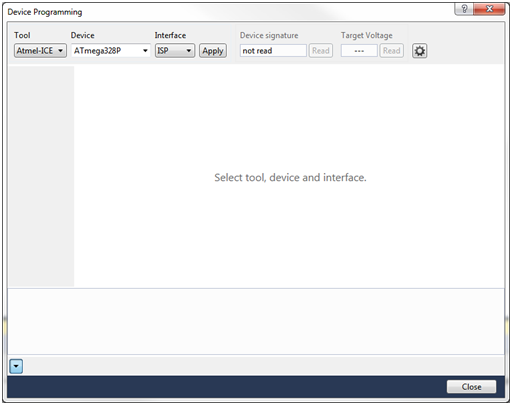This screenshot has height=405, width=512.
Task: Click the Apply button
Action: [213, 51]
